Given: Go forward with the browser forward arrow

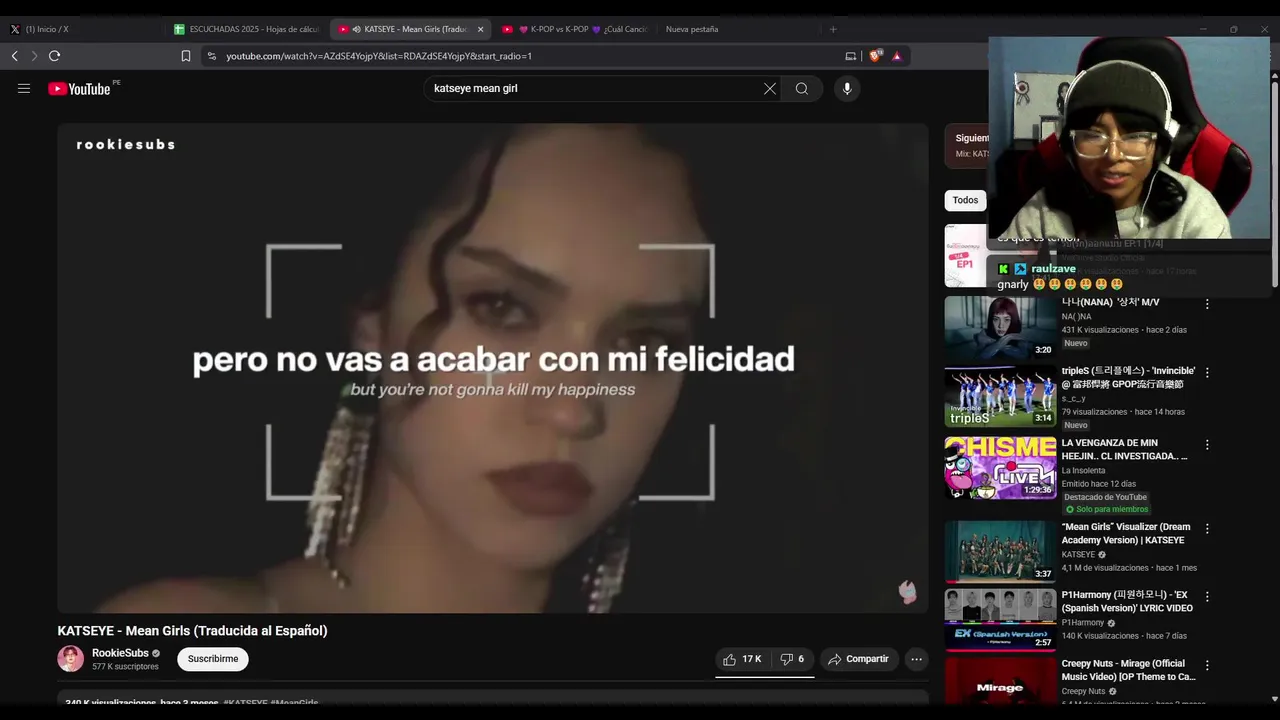Looking at the screenshot, I should coord(34,56).
